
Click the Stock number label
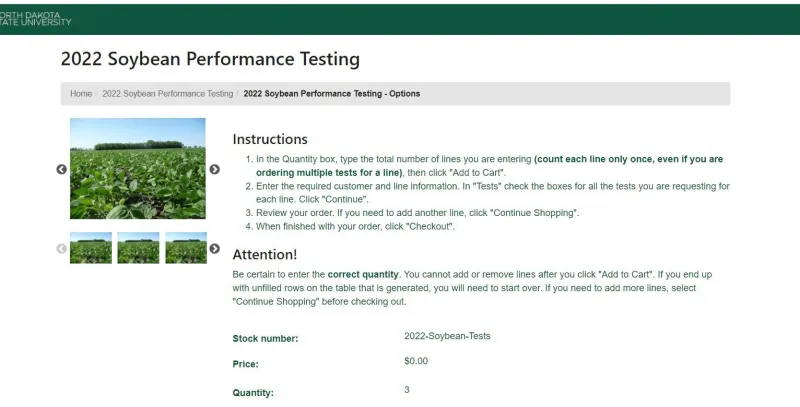point(265,338)
